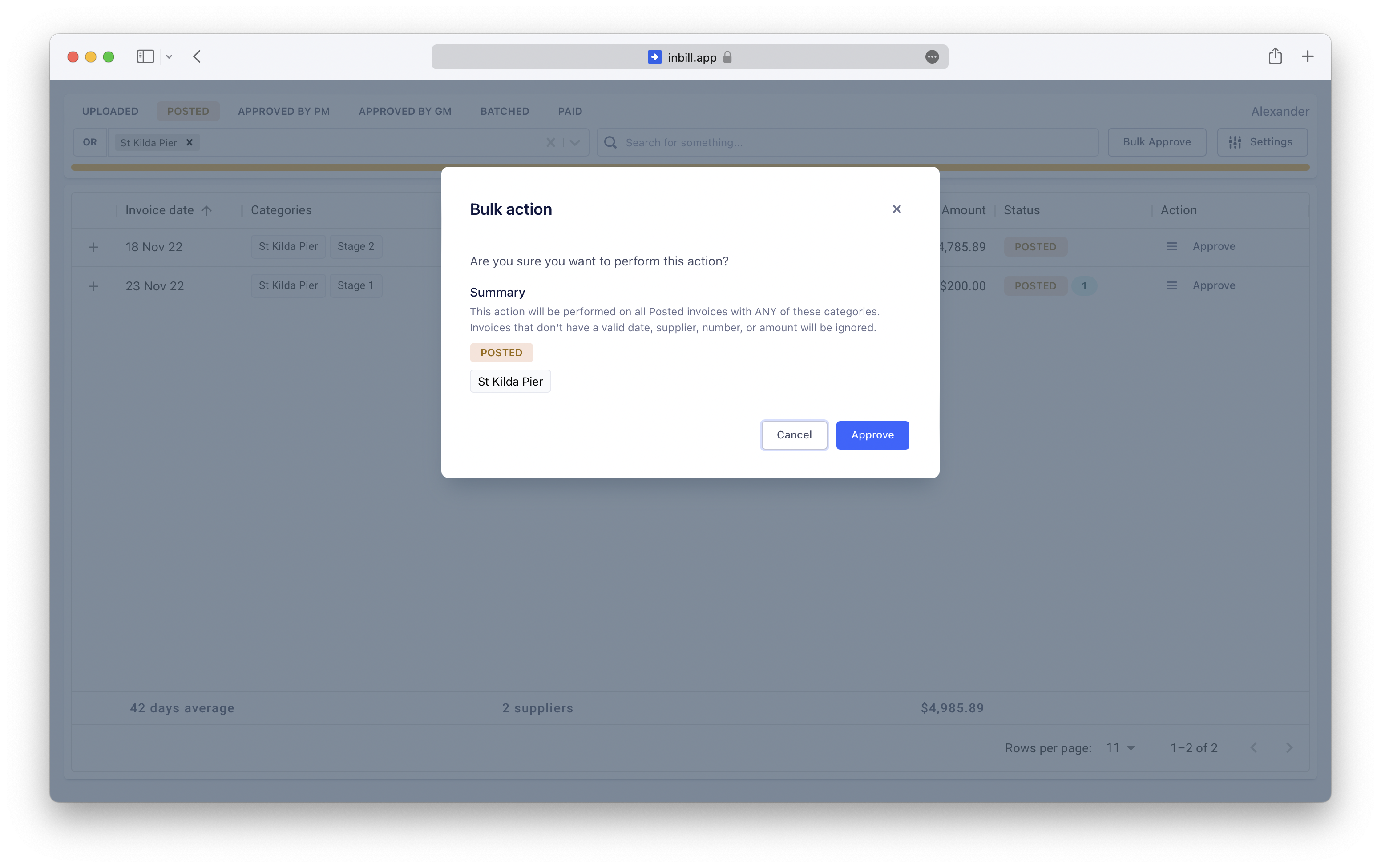Open Rows per page dropdown

coord(1121,747)
